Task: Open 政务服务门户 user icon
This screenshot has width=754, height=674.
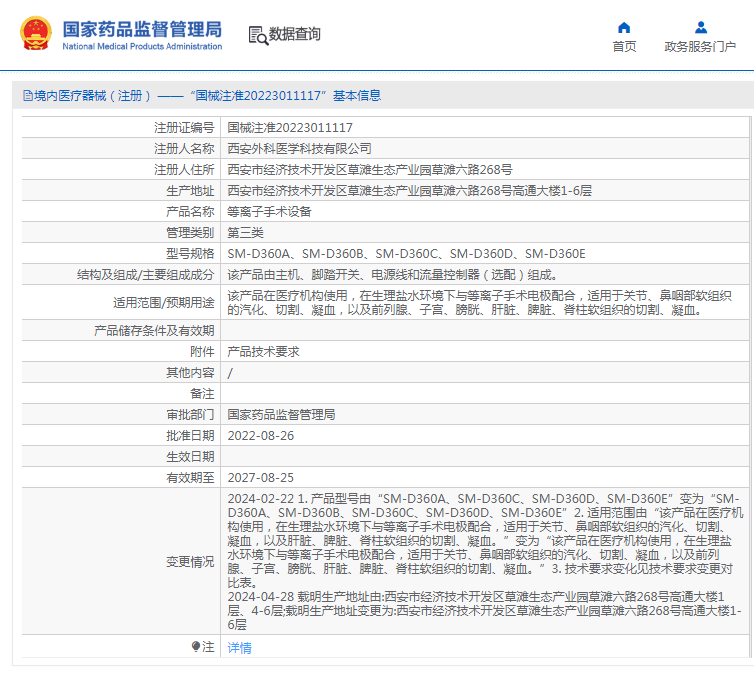Action: pos(701,27)
